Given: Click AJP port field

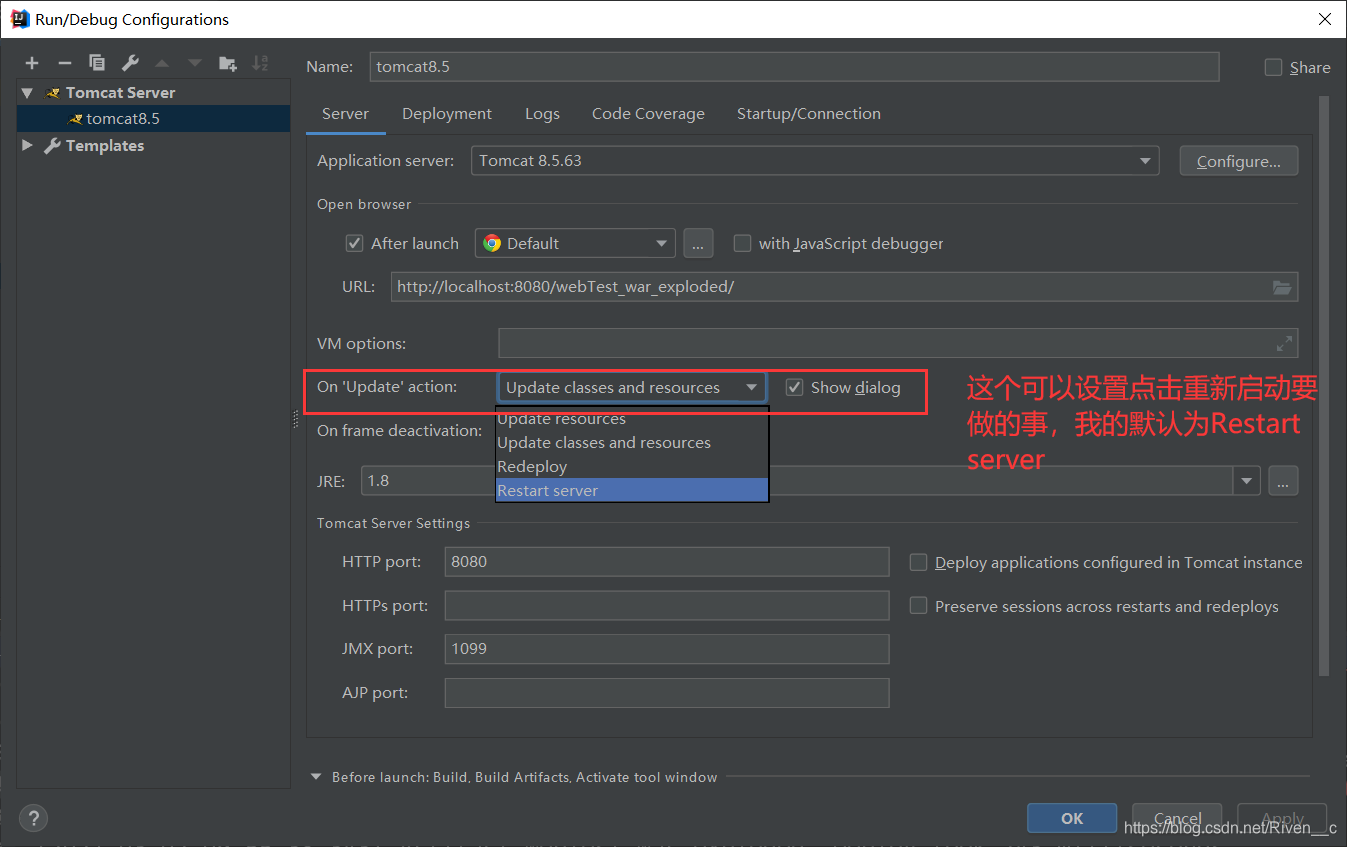Looking at the screenshot, I should 666,693.
